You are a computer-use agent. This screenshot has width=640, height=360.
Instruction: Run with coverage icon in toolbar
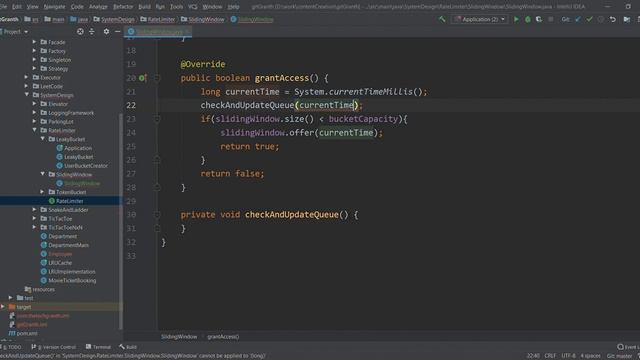pos(539,19)
